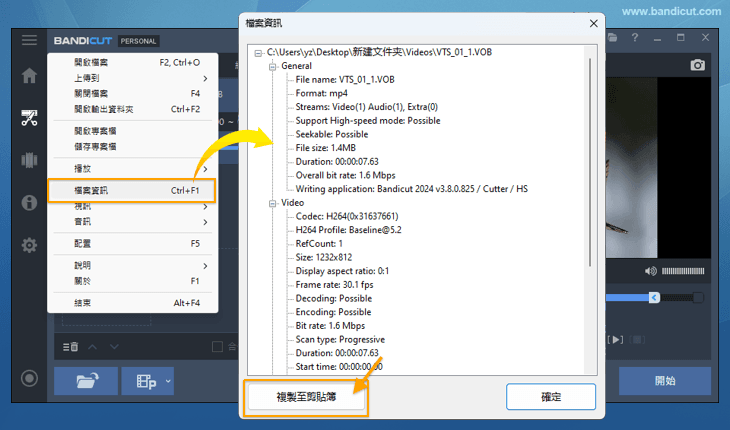Select 開啟檔案 menu item

click(x=133, y=62)
